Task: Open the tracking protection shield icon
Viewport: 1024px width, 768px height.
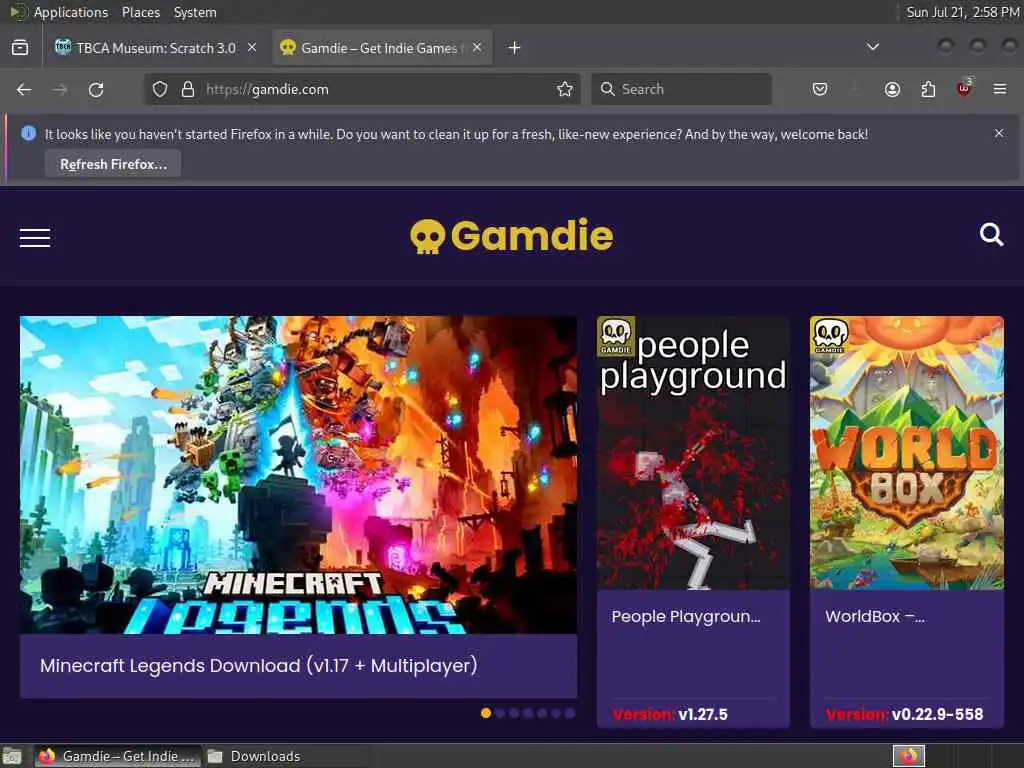Action: (159, 89)
